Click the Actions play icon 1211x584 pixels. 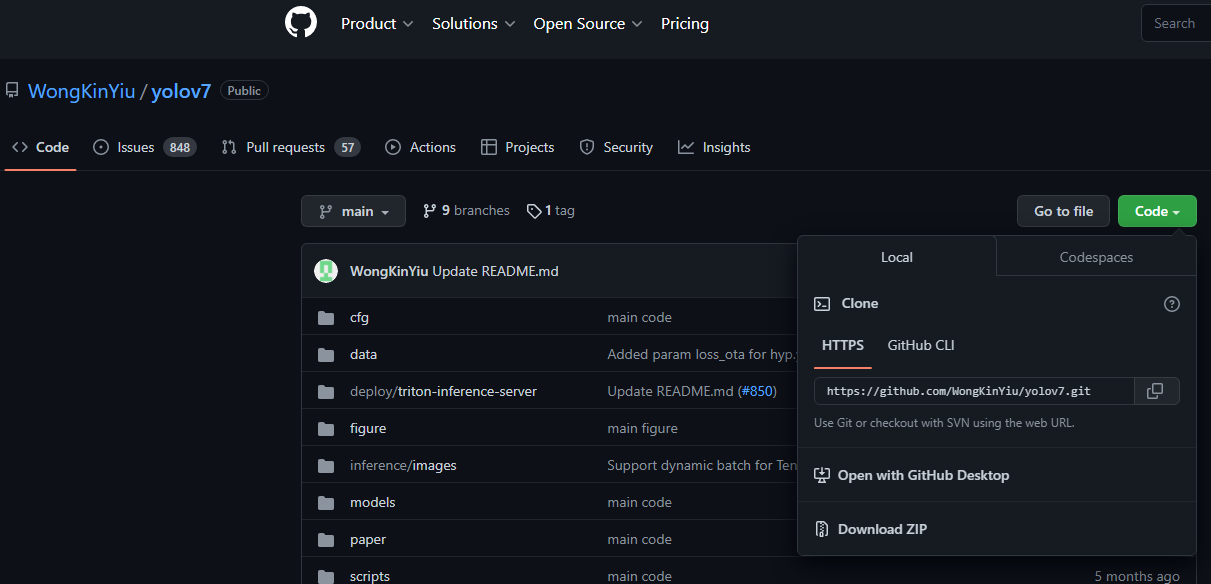click(x=393, y=147)
